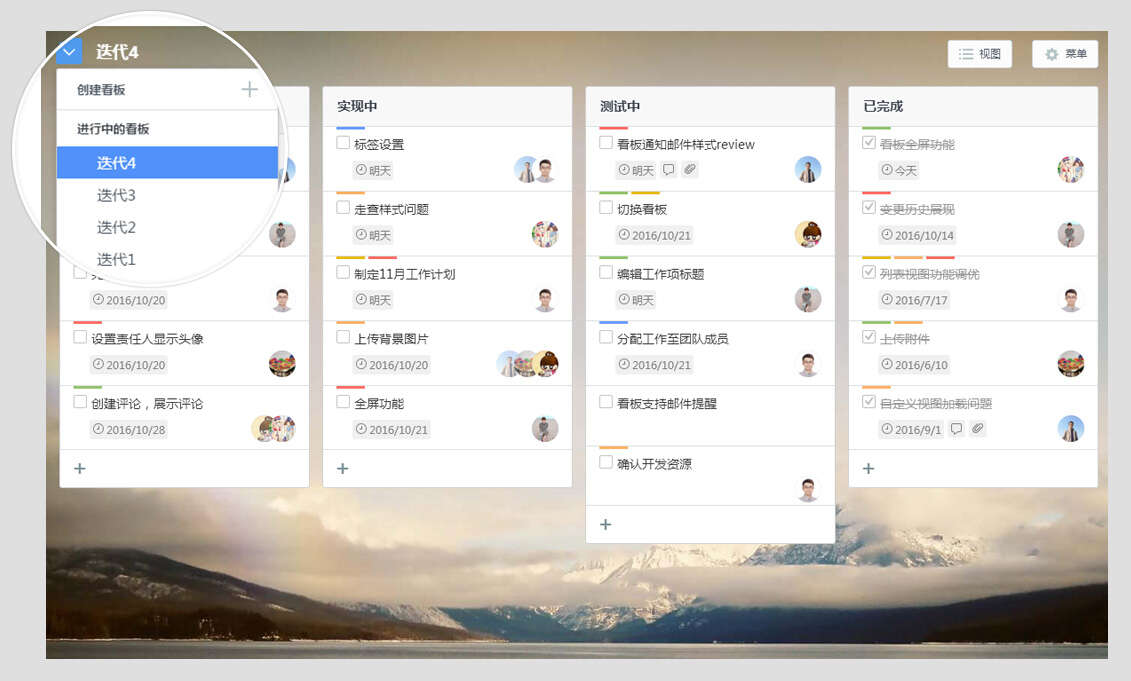Click assignee avatars on 上传背景图片 card
Image resolution: width=1131 pixels, height=681 pixels.
pos(529,364)
